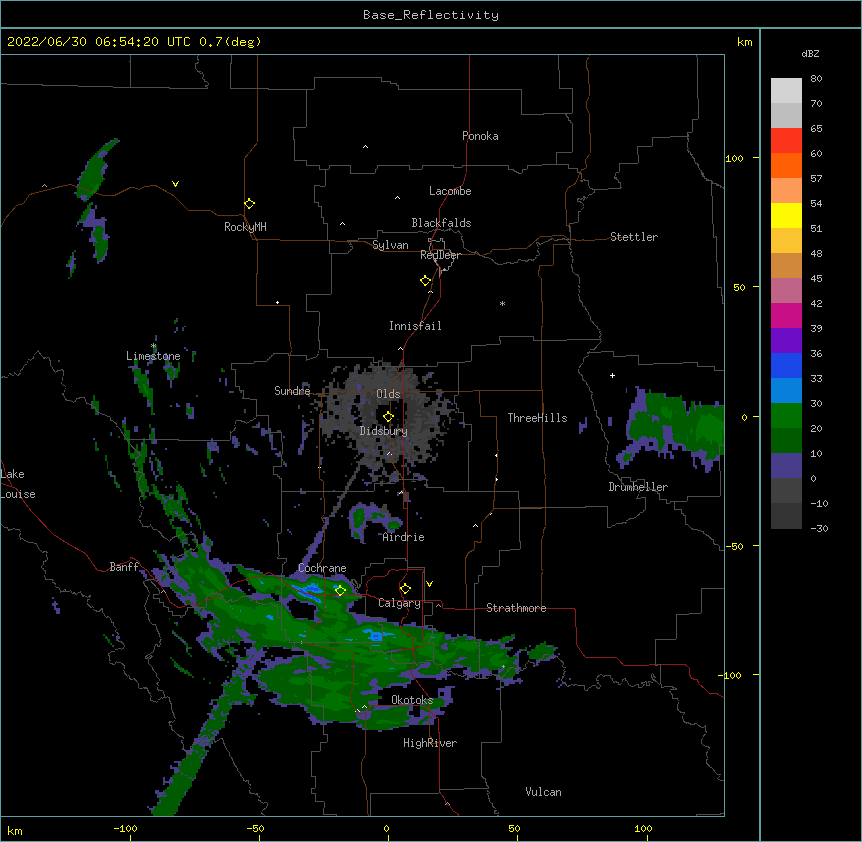The image size is (862, 842).
Task: Click the Lacombe town label
Action: 450,191
